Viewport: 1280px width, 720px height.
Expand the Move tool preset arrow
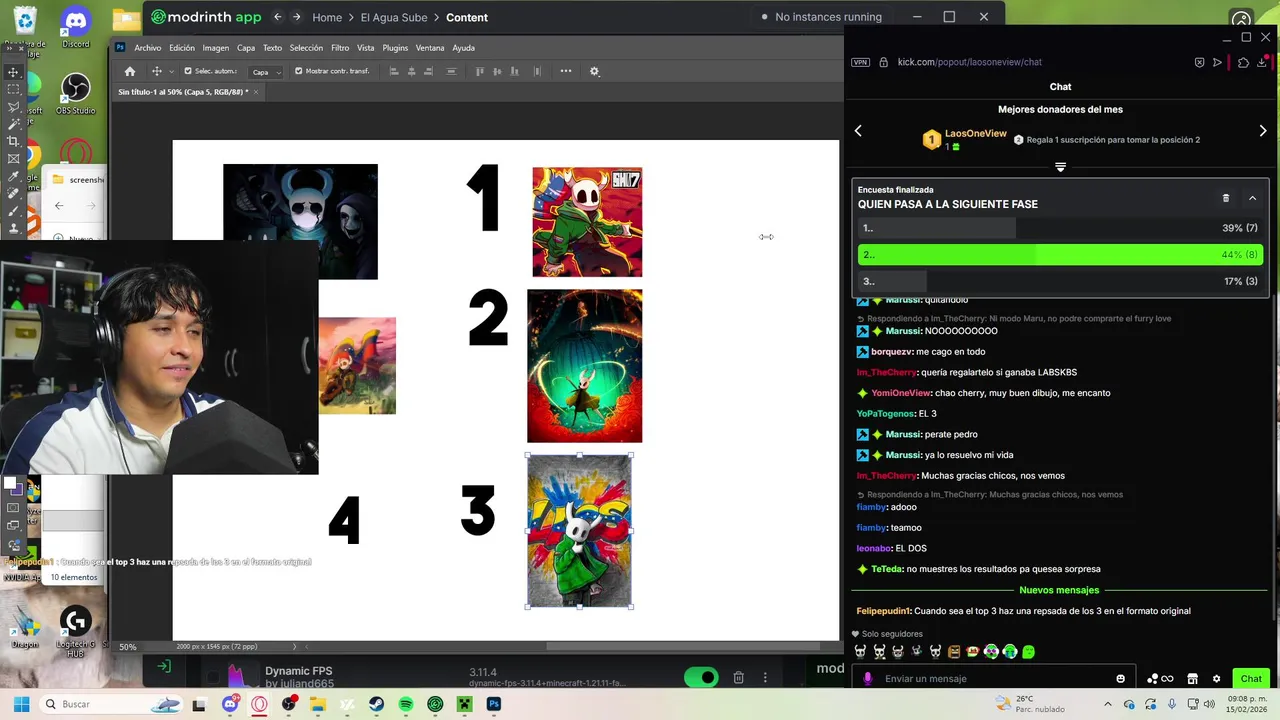click(172, 71)
